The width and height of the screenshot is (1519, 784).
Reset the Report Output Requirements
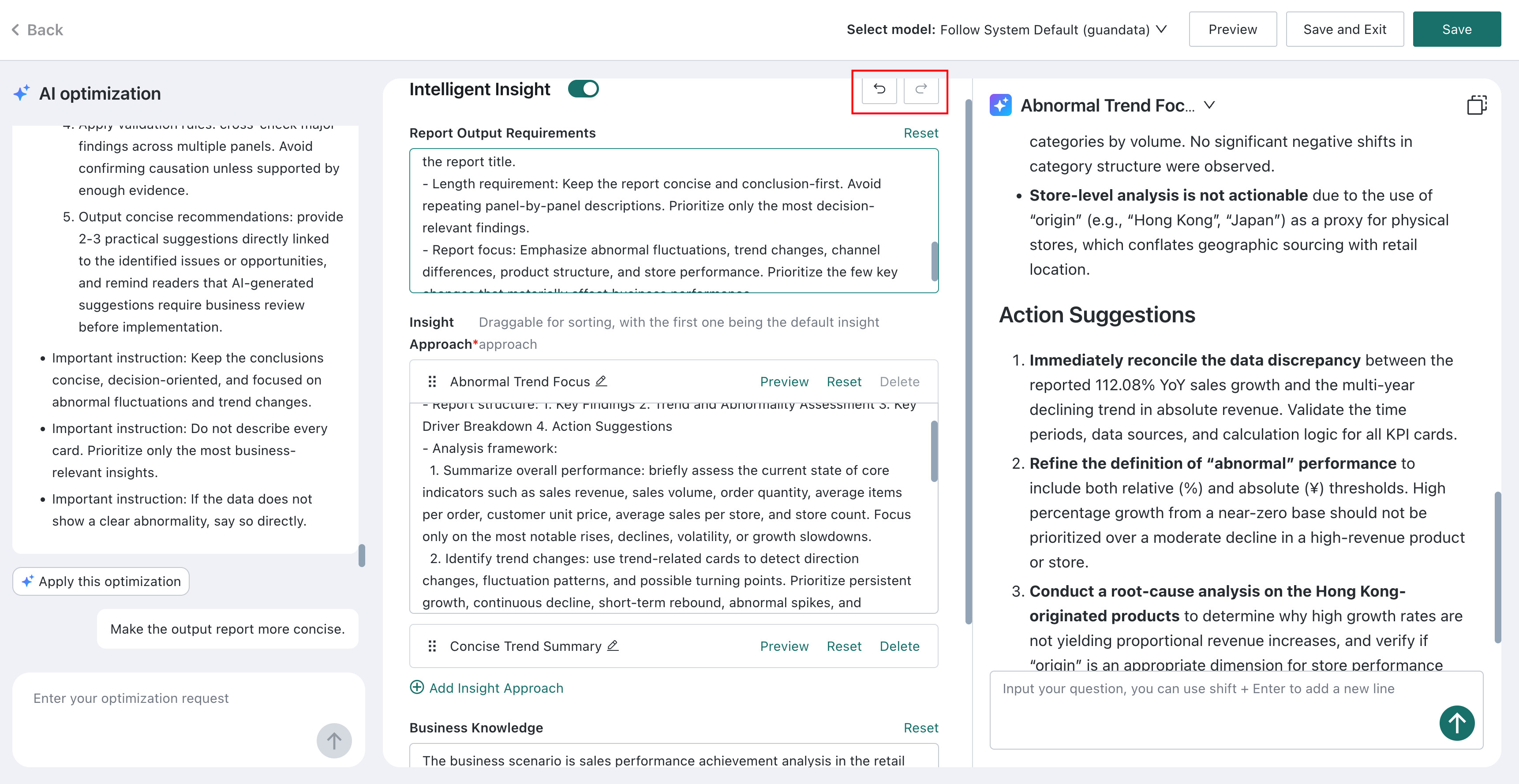click(x=920, y=133)
